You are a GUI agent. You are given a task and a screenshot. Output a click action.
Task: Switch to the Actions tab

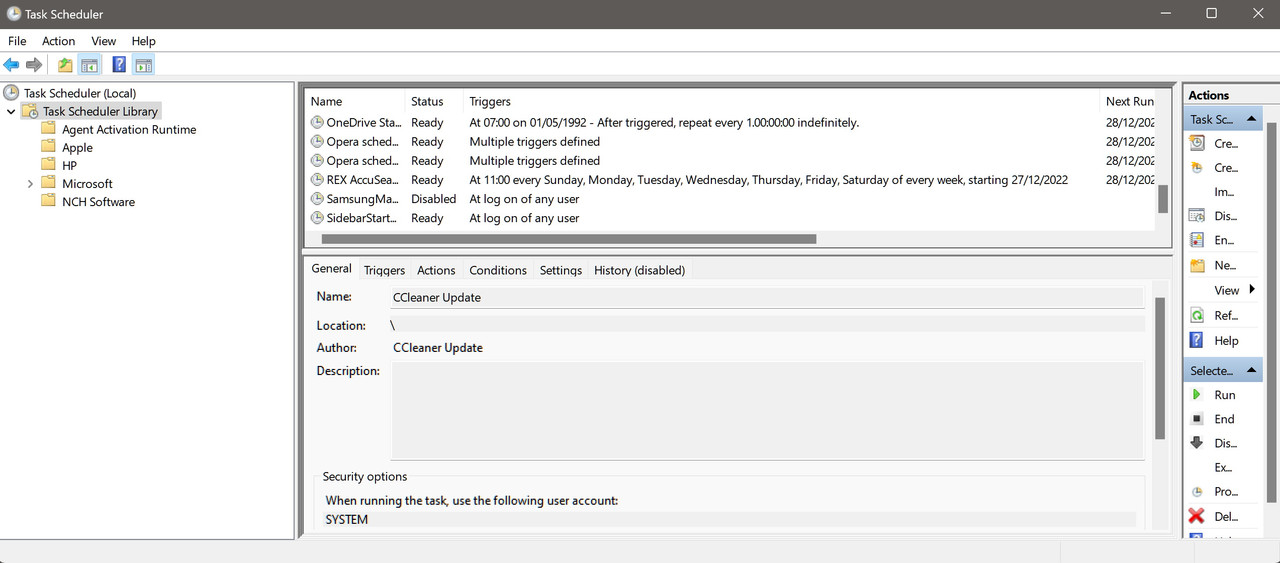[x=436, y=270]
